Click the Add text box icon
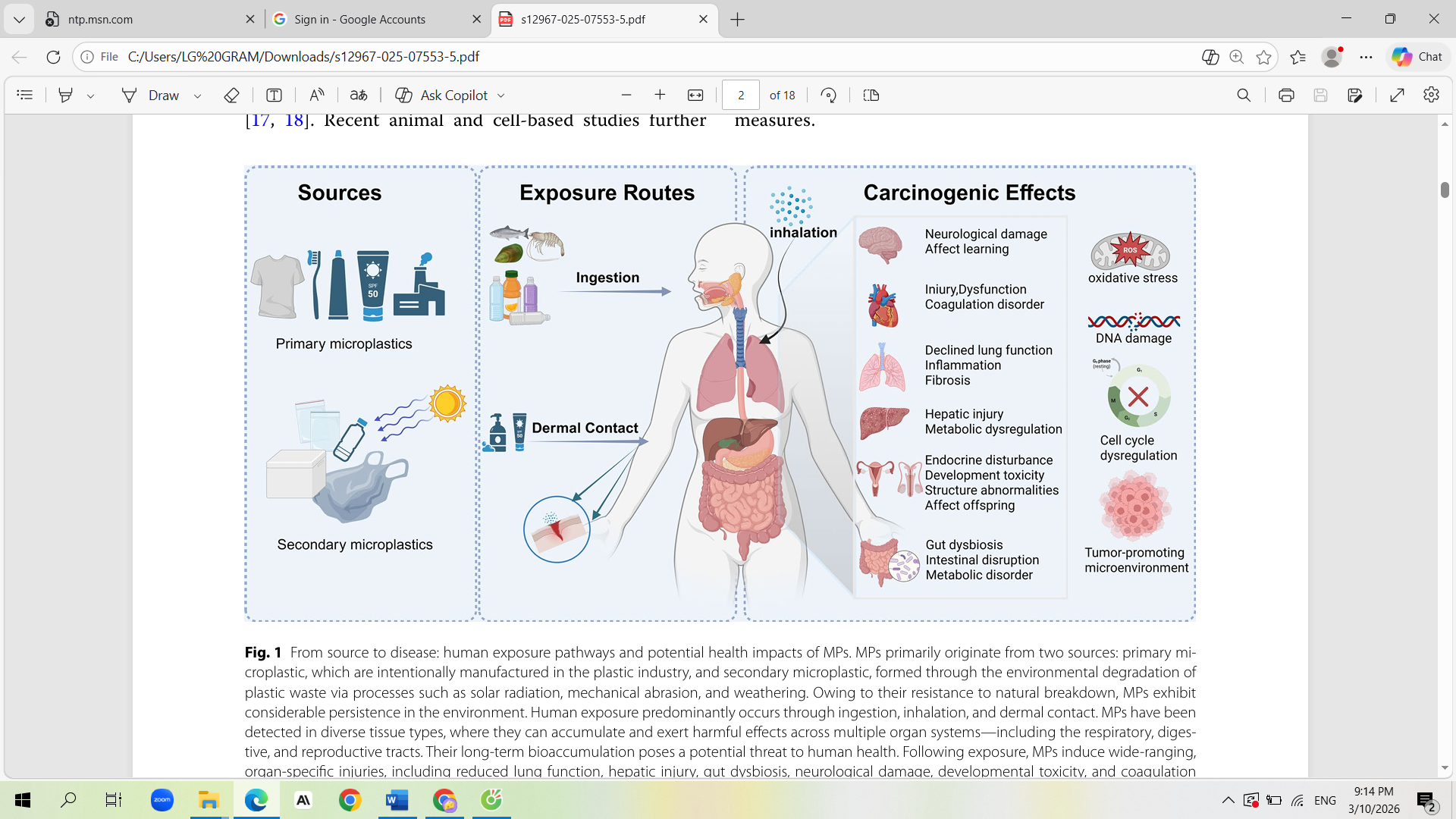Viewport: 1456px width, 819px height. click(x=274, y=95)
